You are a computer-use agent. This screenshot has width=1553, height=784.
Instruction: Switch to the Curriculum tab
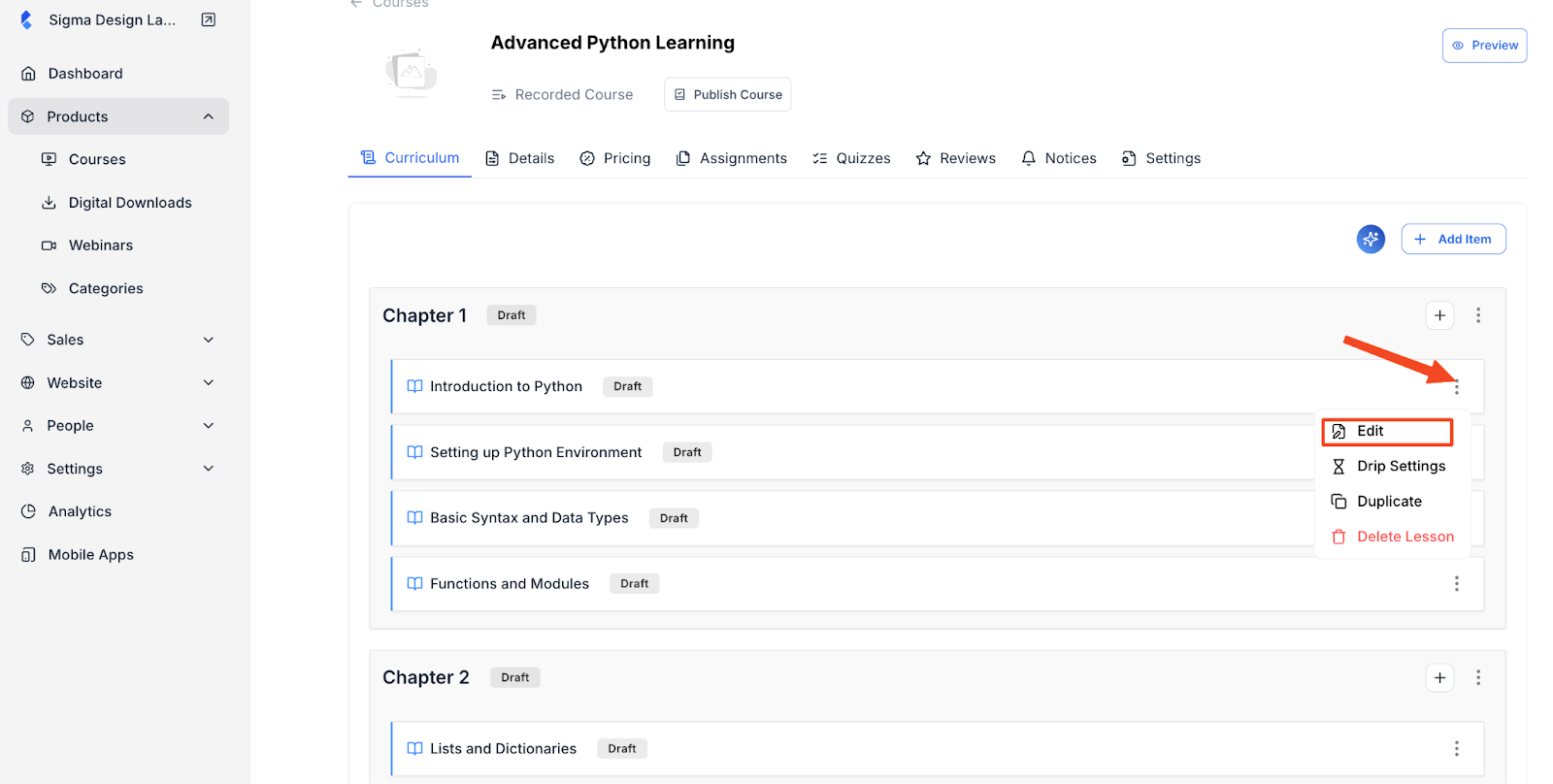(410, 157)
